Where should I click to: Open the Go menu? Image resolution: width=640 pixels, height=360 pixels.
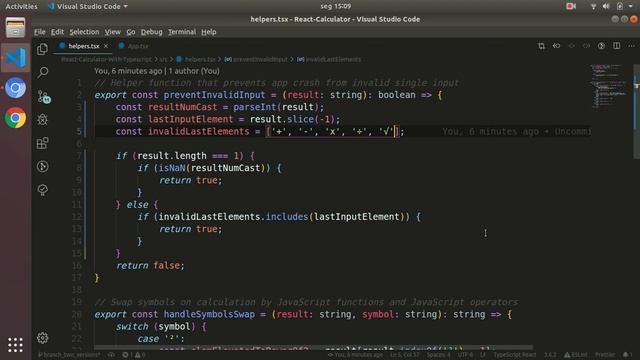[x=131, y=32]
